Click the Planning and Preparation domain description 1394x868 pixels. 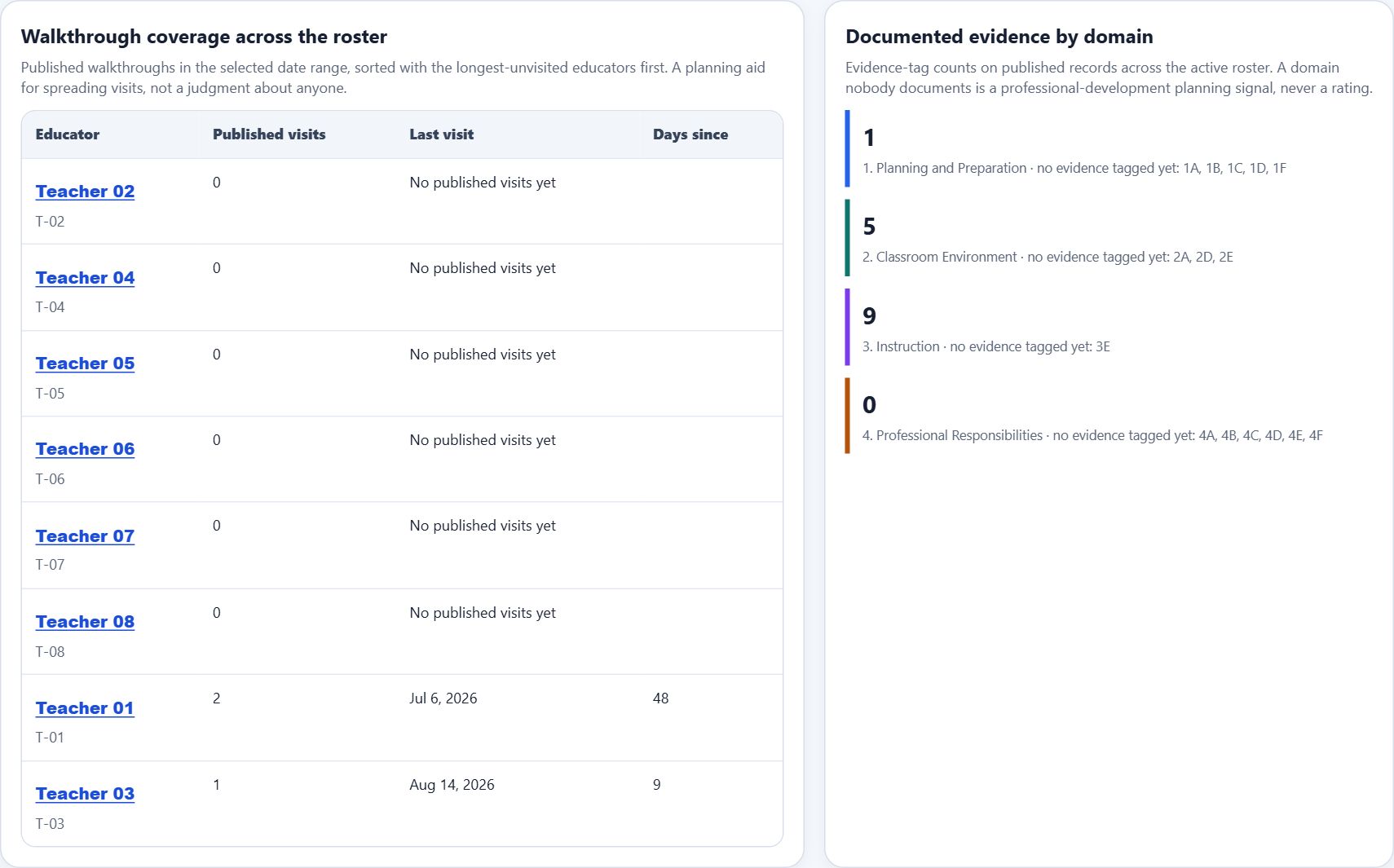coord(1074,169)
